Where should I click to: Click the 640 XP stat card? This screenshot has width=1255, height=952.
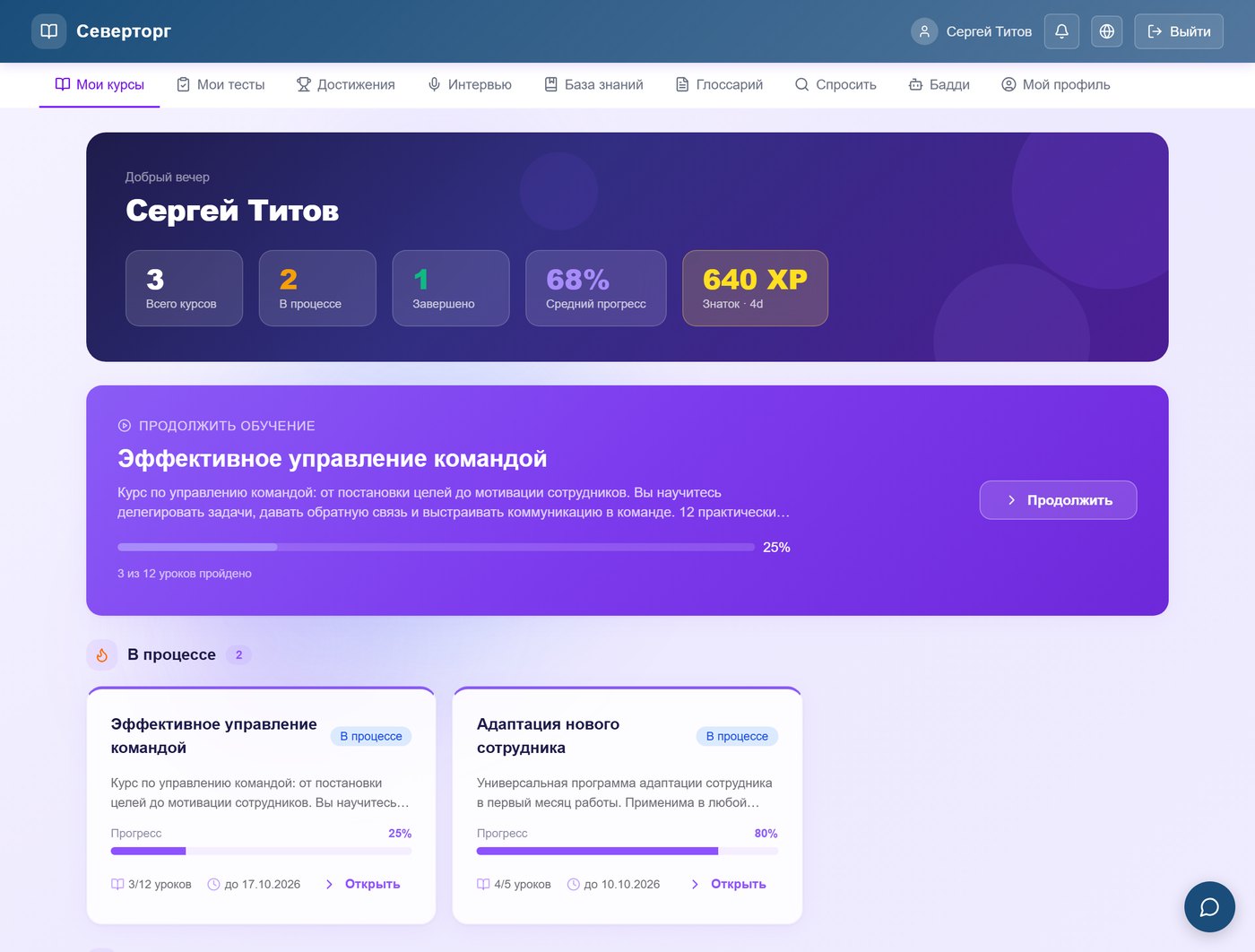click(755, 288)
